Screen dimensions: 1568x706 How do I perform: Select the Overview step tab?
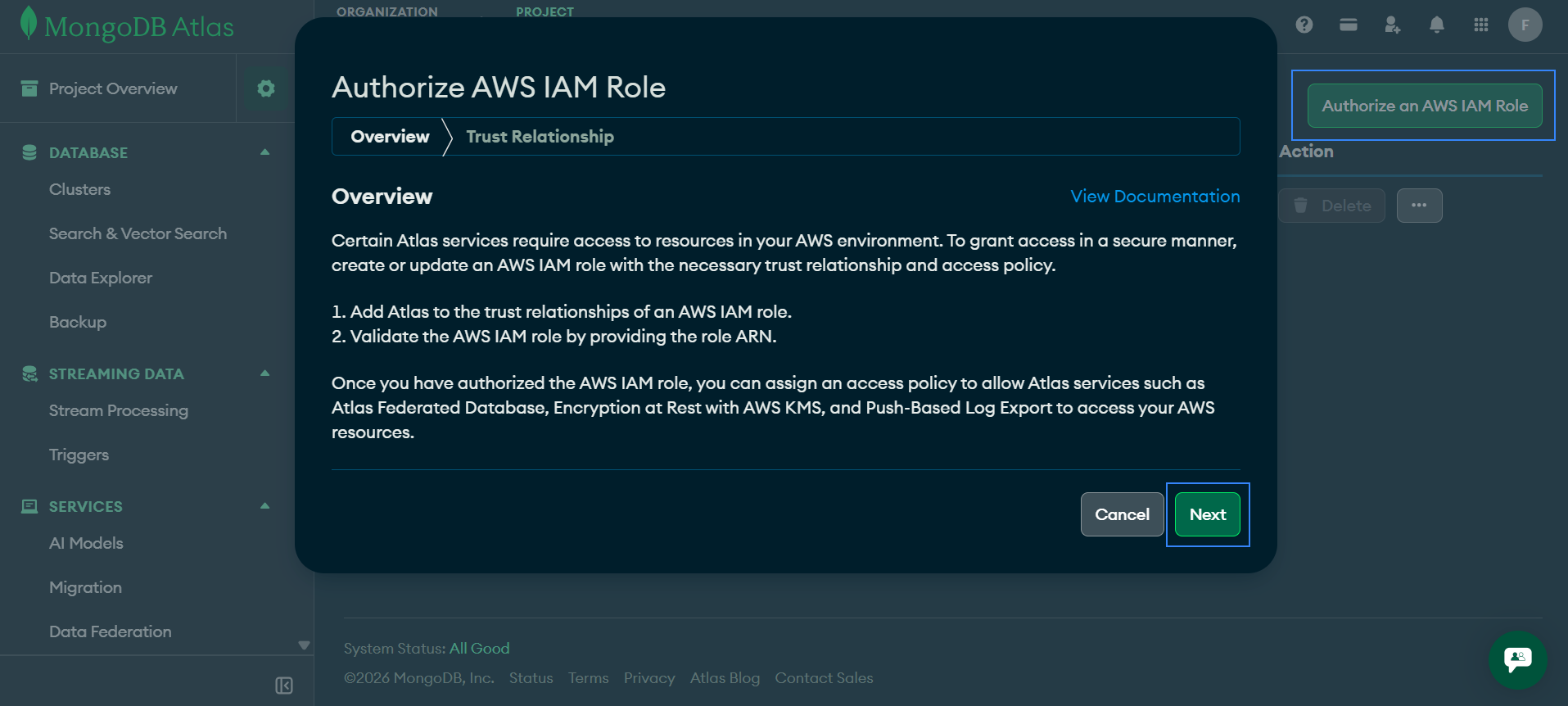[x=390, y=137]
